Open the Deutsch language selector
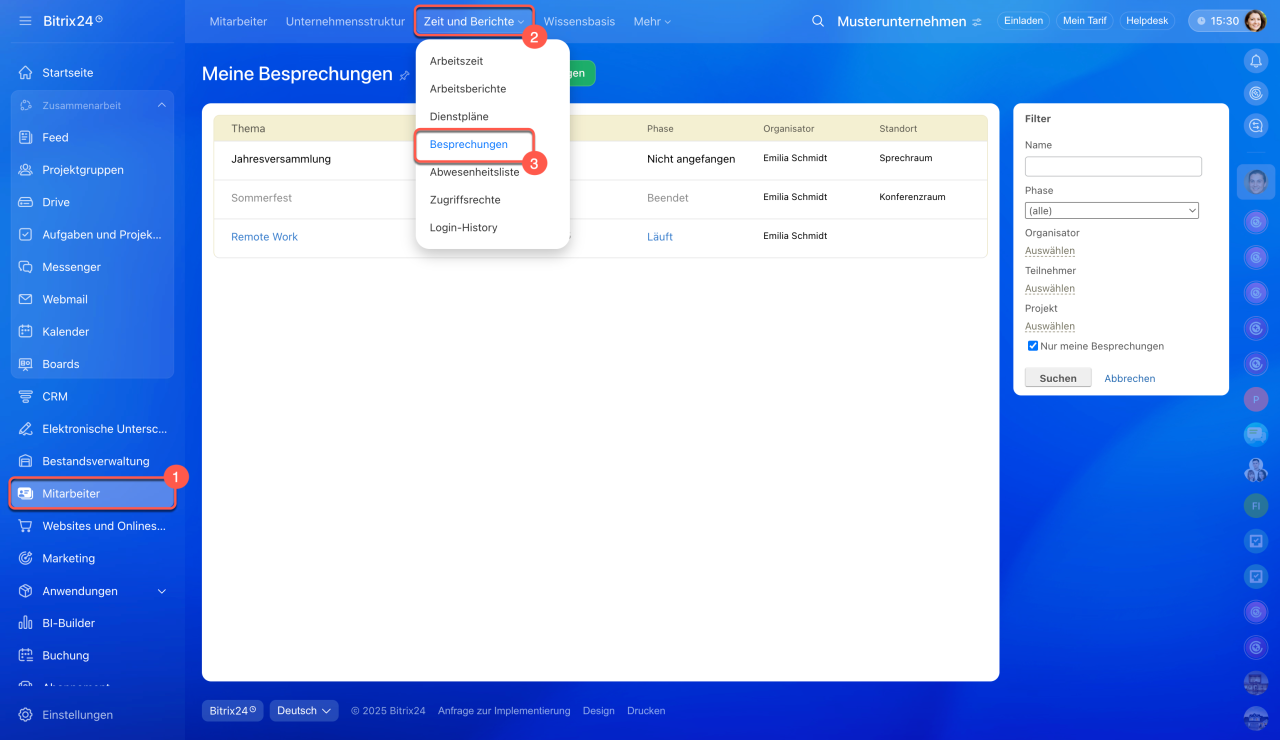1280x740 pixels. point(304,711)
